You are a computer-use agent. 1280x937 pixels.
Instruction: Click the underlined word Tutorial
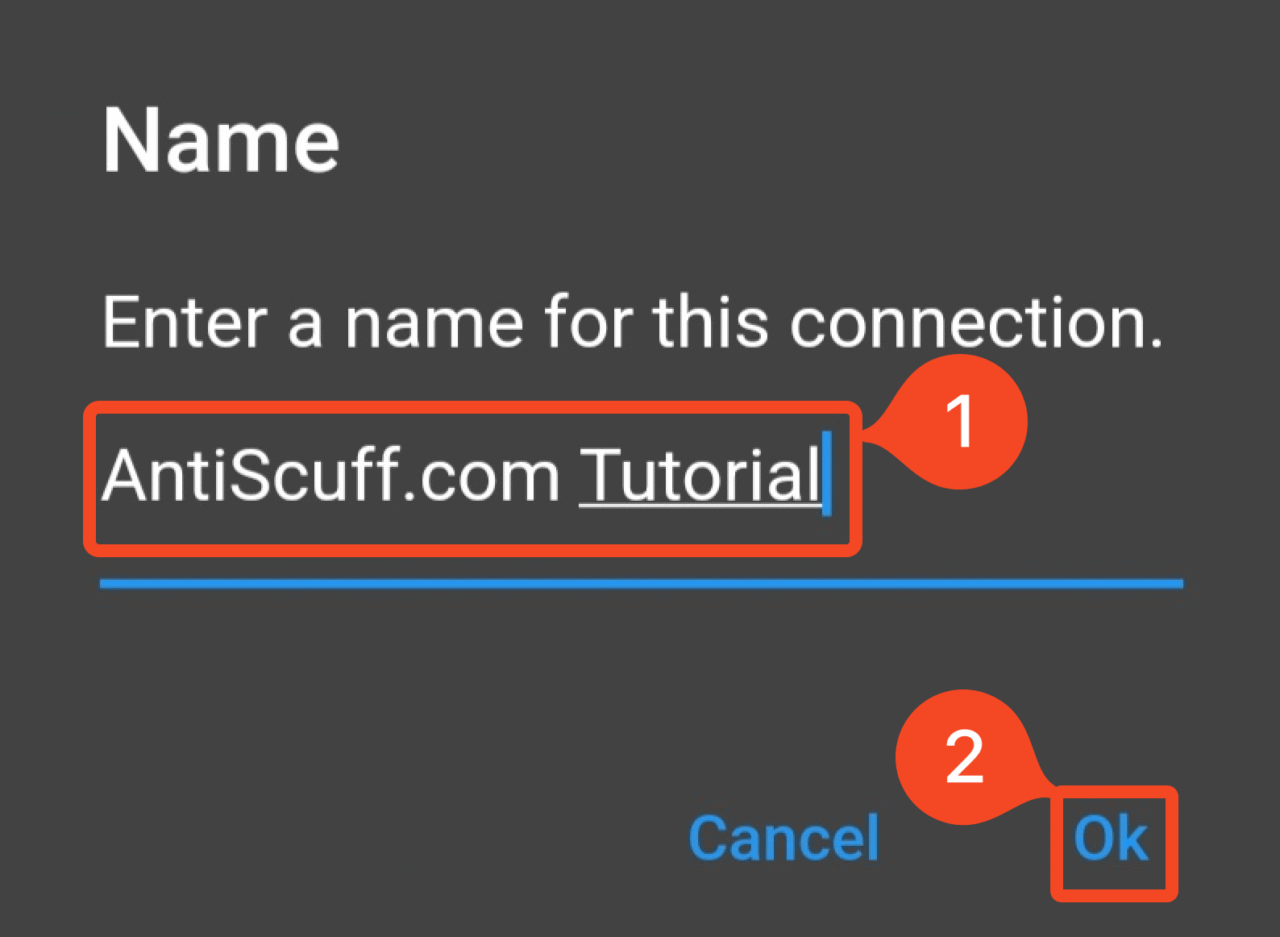tap(699, 476)
